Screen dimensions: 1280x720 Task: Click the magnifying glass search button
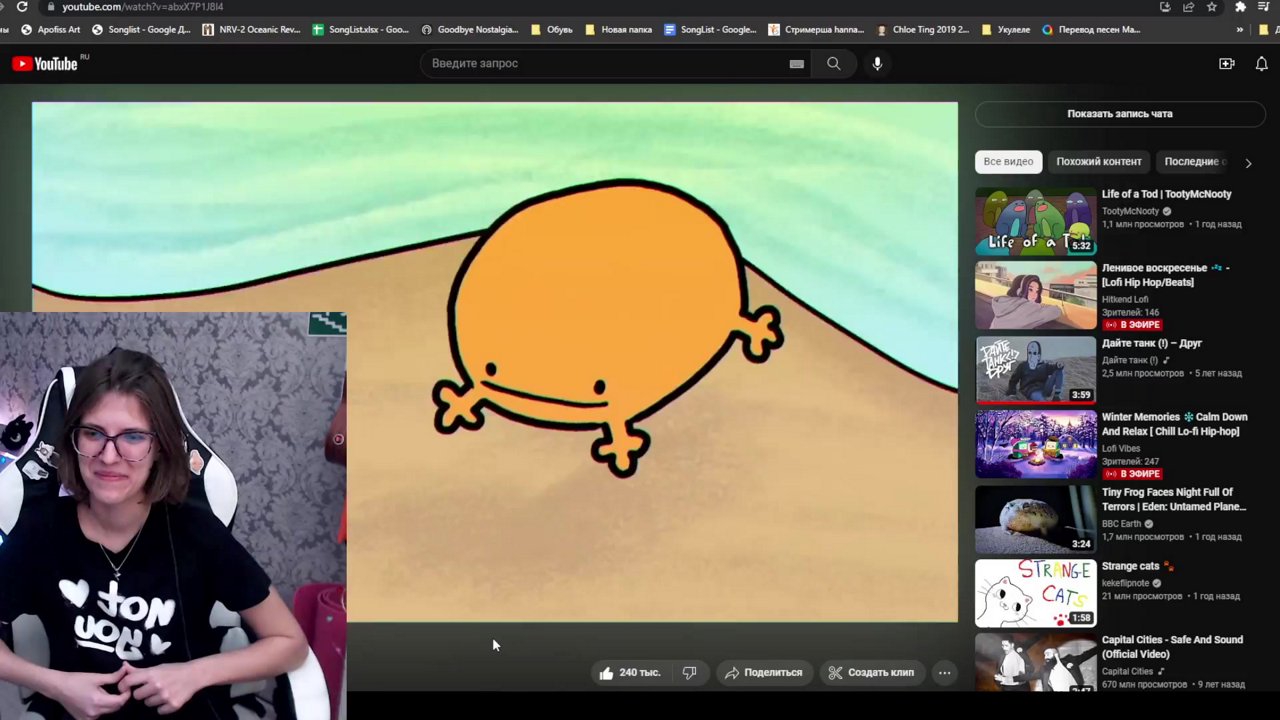click(833, 63)
